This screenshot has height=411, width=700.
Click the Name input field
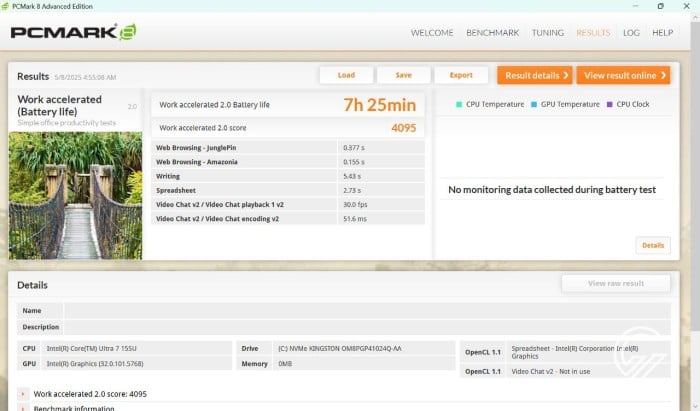(367, 311)
